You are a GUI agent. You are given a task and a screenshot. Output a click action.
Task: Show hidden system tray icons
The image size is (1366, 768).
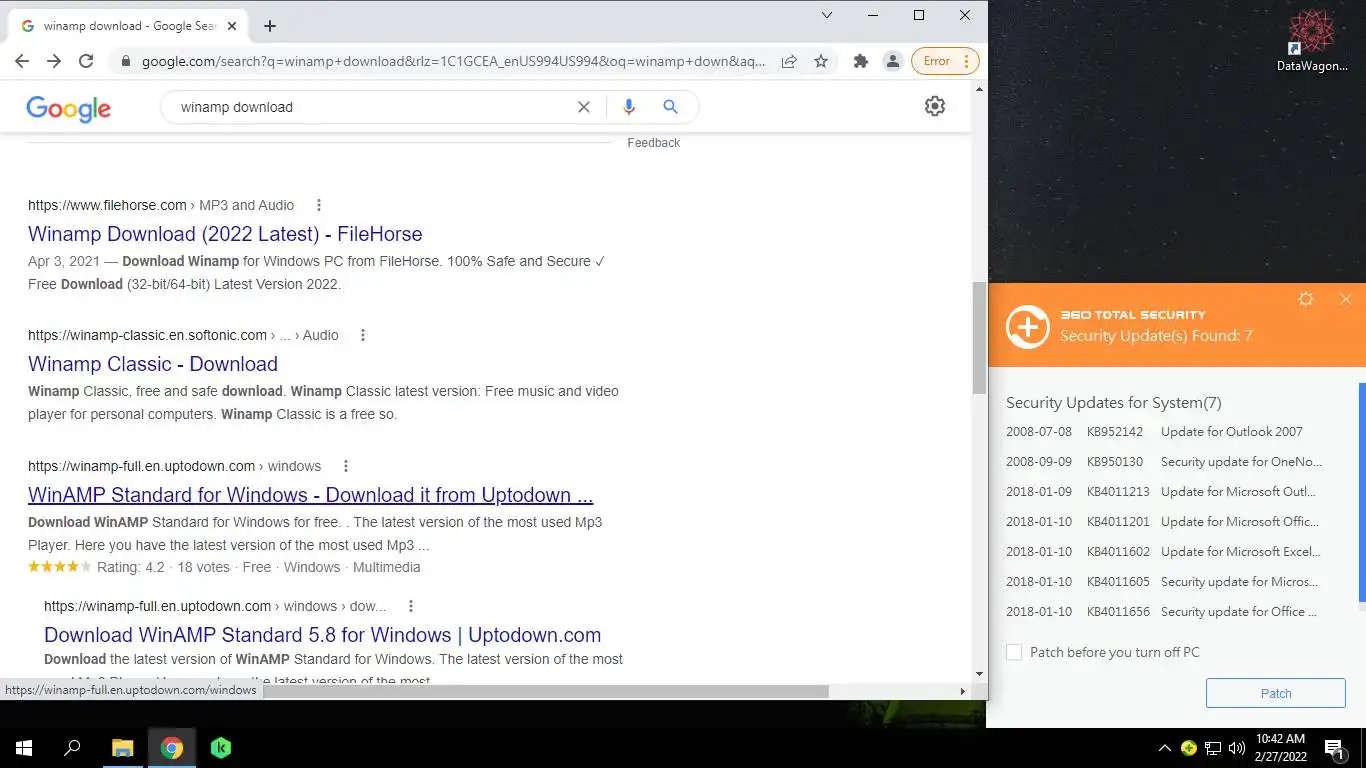point(1165,748)
